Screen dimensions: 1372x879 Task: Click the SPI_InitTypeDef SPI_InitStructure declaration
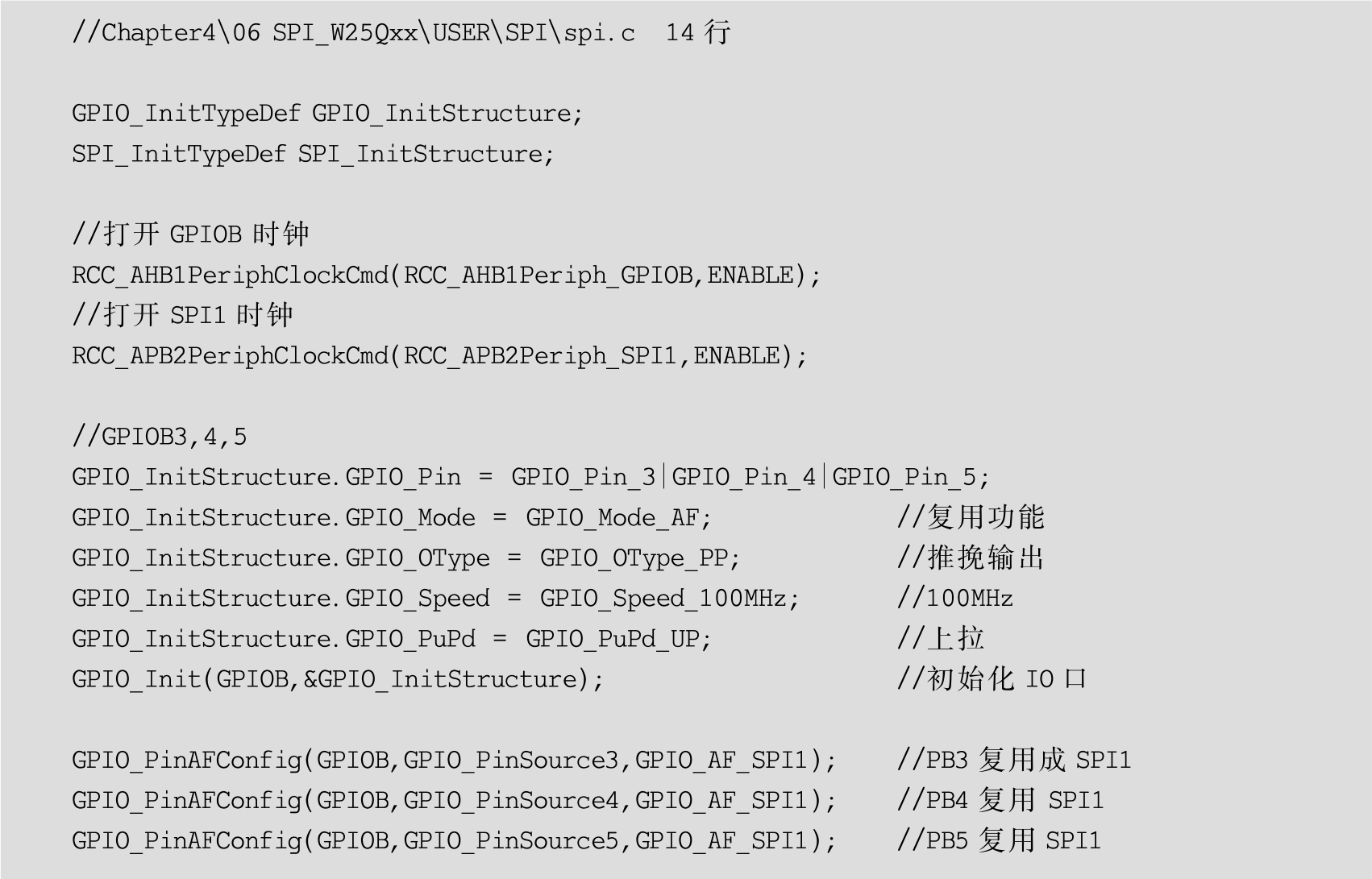pyautogui.click(x=313, y=154)
